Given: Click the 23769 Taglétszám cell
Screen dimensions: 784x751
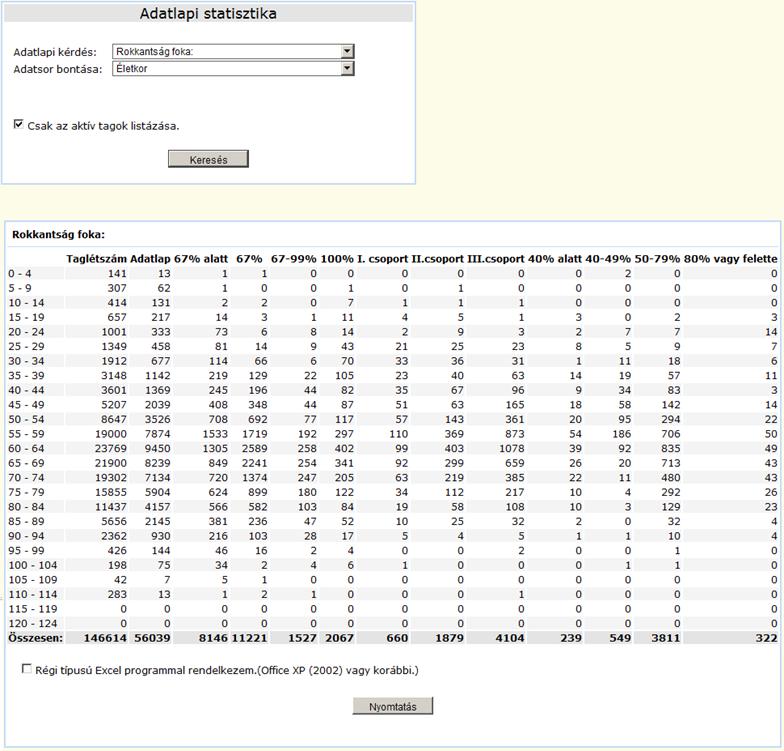Looking at the screenshot, I should [x=110, y=448].
